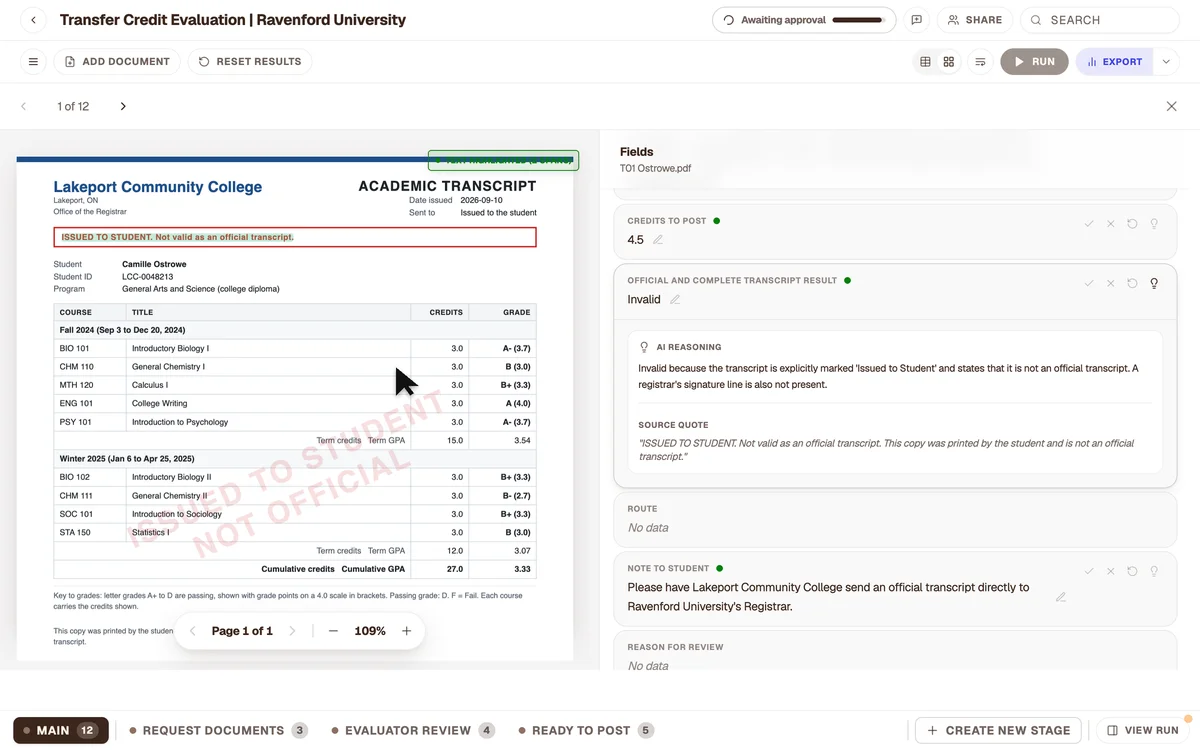Image resolution: width=1200 pixels, height=750 pixels.
Task: Collapse AI reasoning for Transcript Result
Action: point(1154,284)
